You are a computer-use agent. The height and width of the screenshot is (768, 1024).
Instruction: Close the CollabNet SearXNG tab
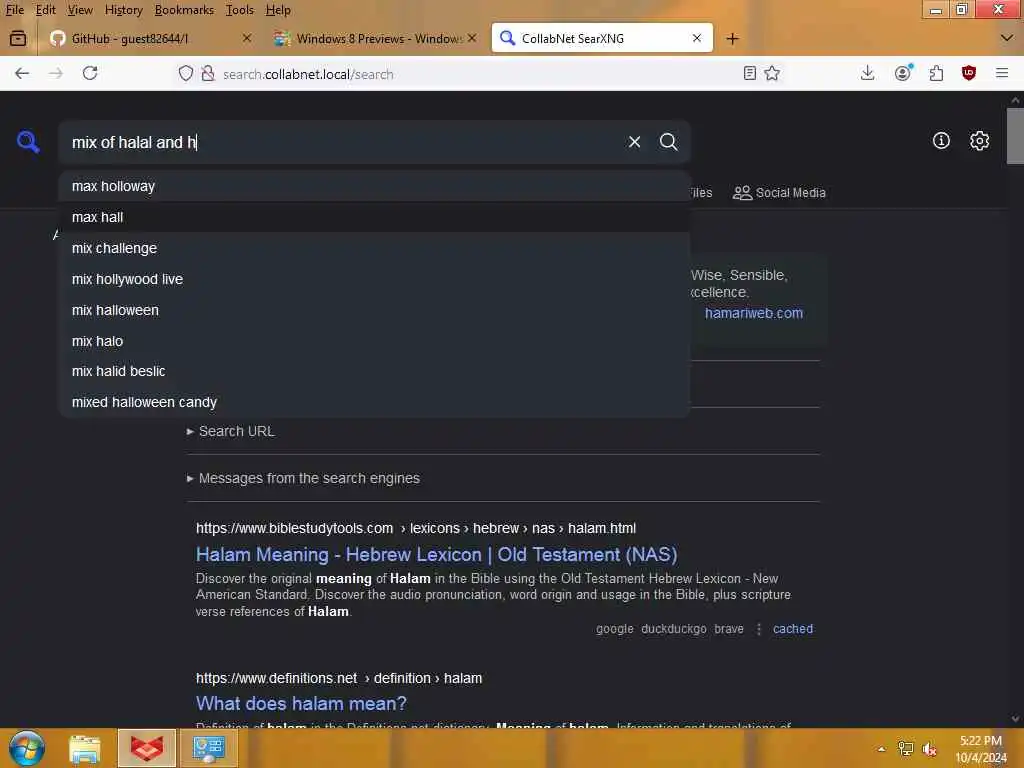pos(697,39)
